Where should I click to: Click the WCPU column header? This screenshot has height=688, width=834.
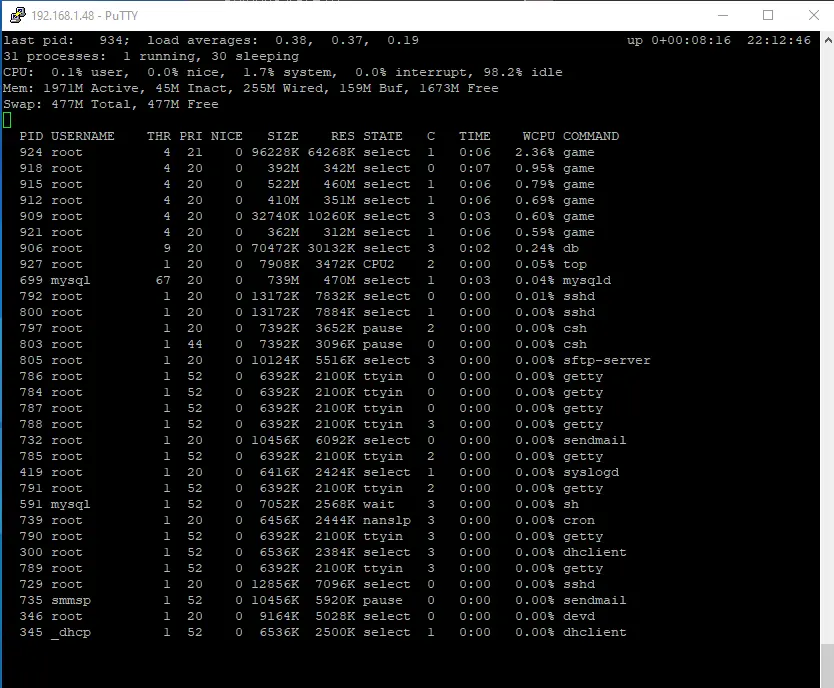coord(536,136)
